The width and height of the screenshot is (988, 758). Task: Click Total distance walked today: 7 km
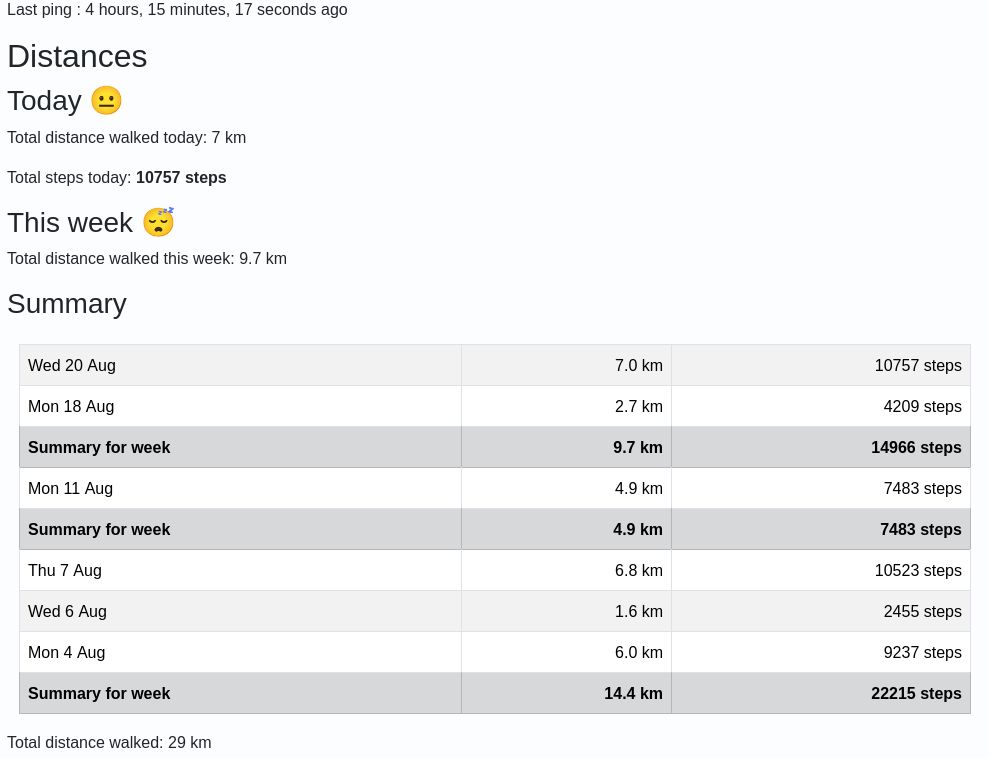tap(127, 137)
